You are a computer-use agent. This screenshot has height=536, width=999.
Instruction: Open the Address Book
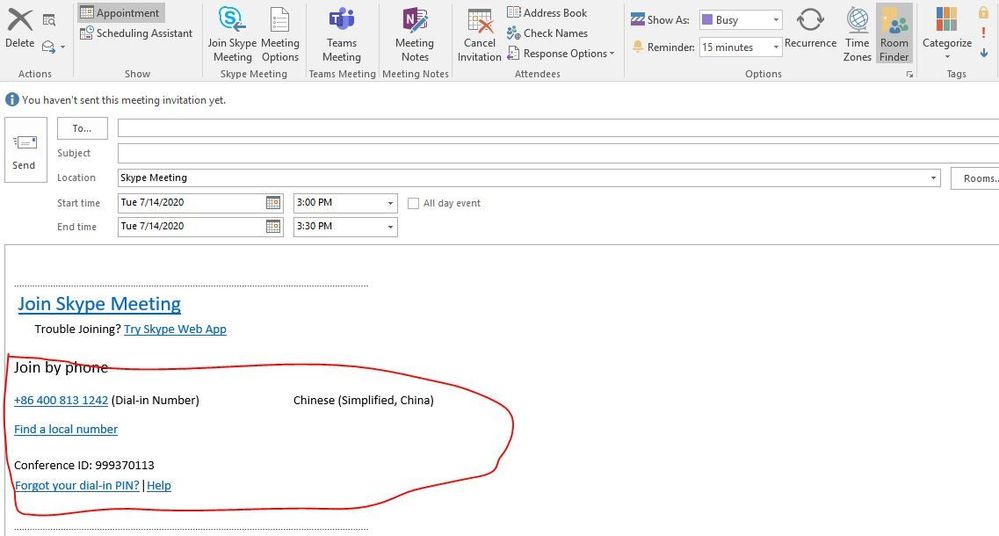pos(547,13)
